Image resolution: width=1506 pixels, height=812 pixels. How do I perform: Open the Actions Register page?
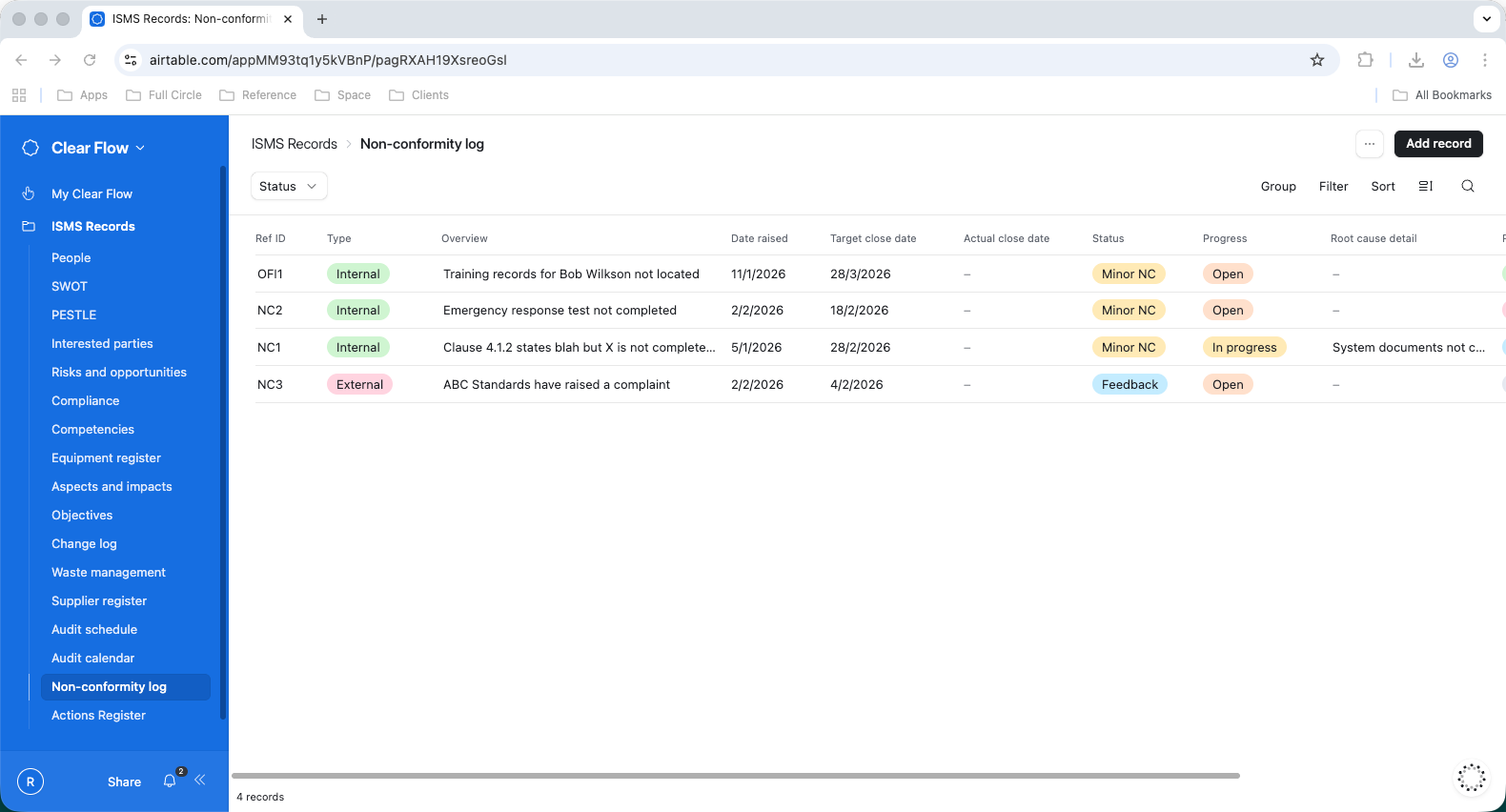[x=98, y=715]
